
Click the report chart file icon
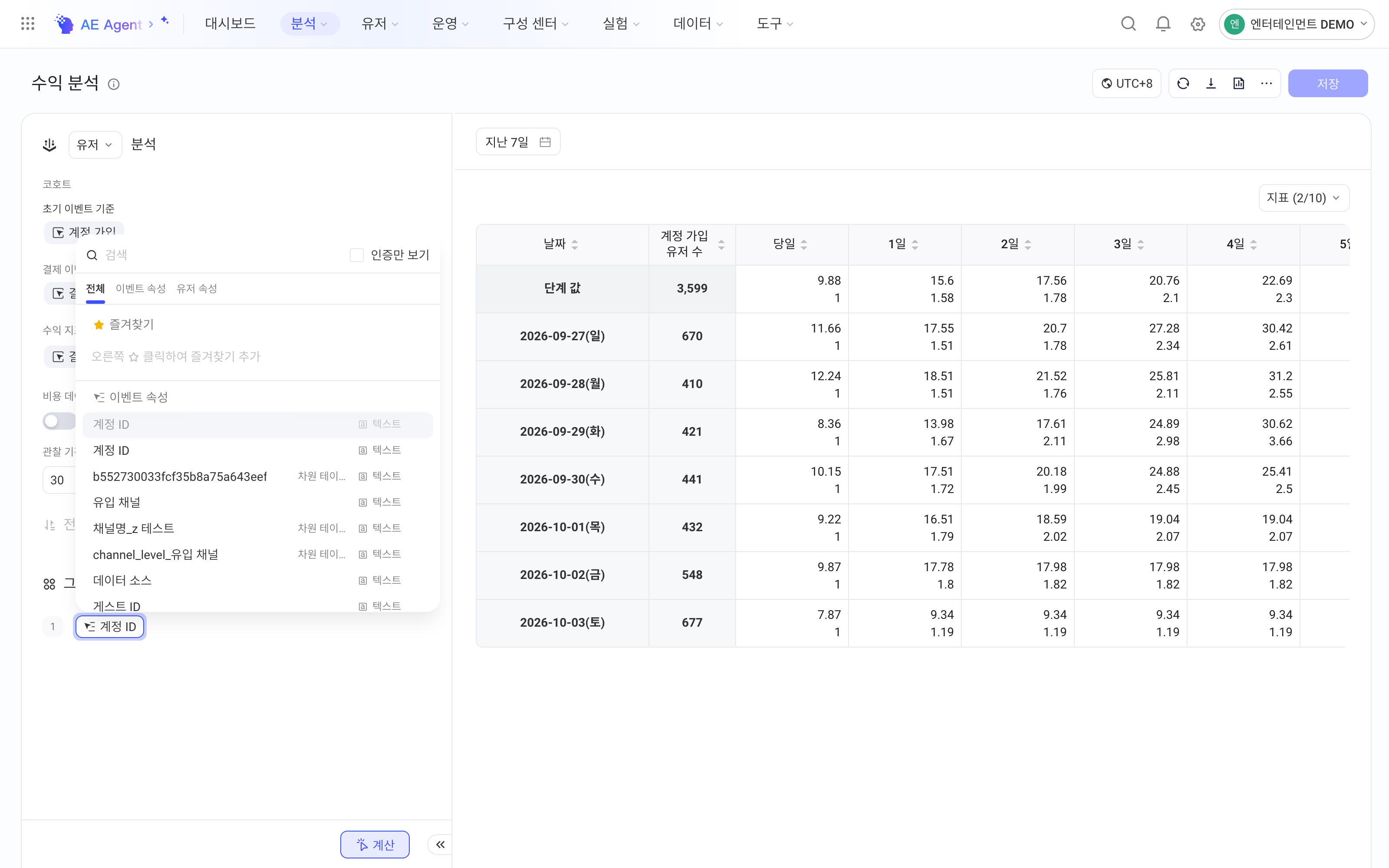1239,84
